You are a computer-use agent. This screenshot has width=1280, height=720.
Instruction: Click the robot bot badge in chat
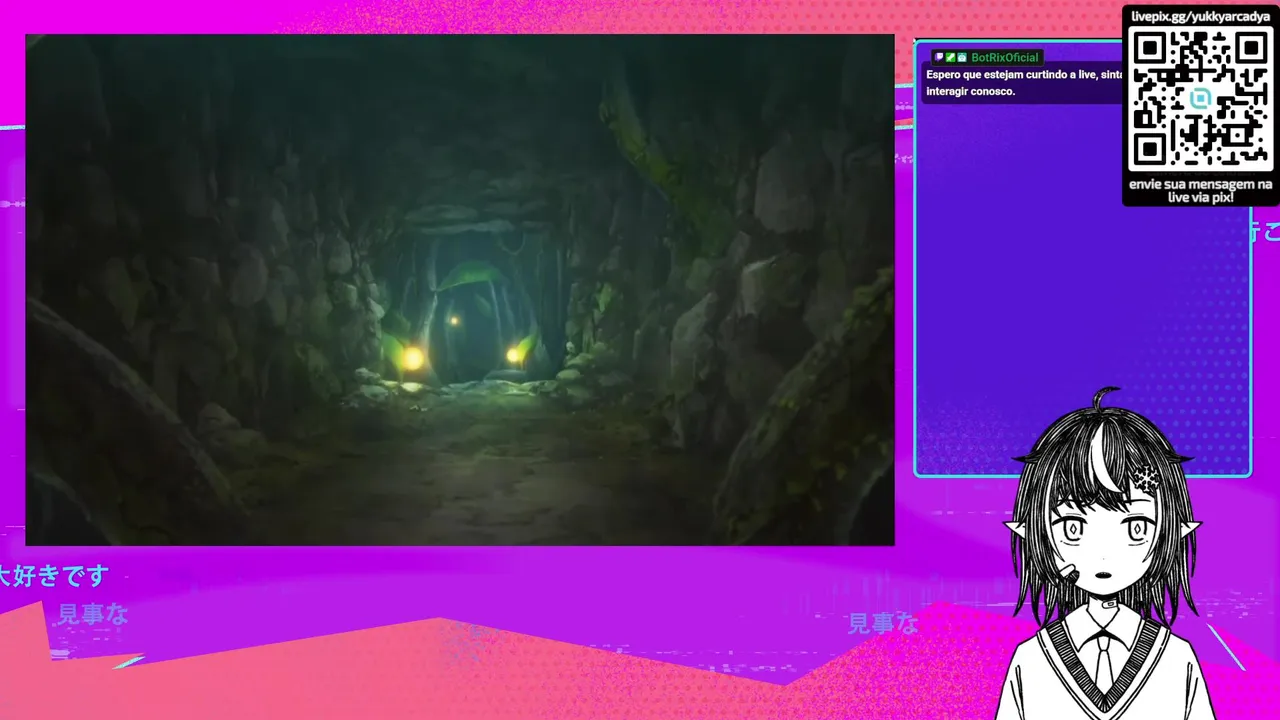(x=962, y=58)
